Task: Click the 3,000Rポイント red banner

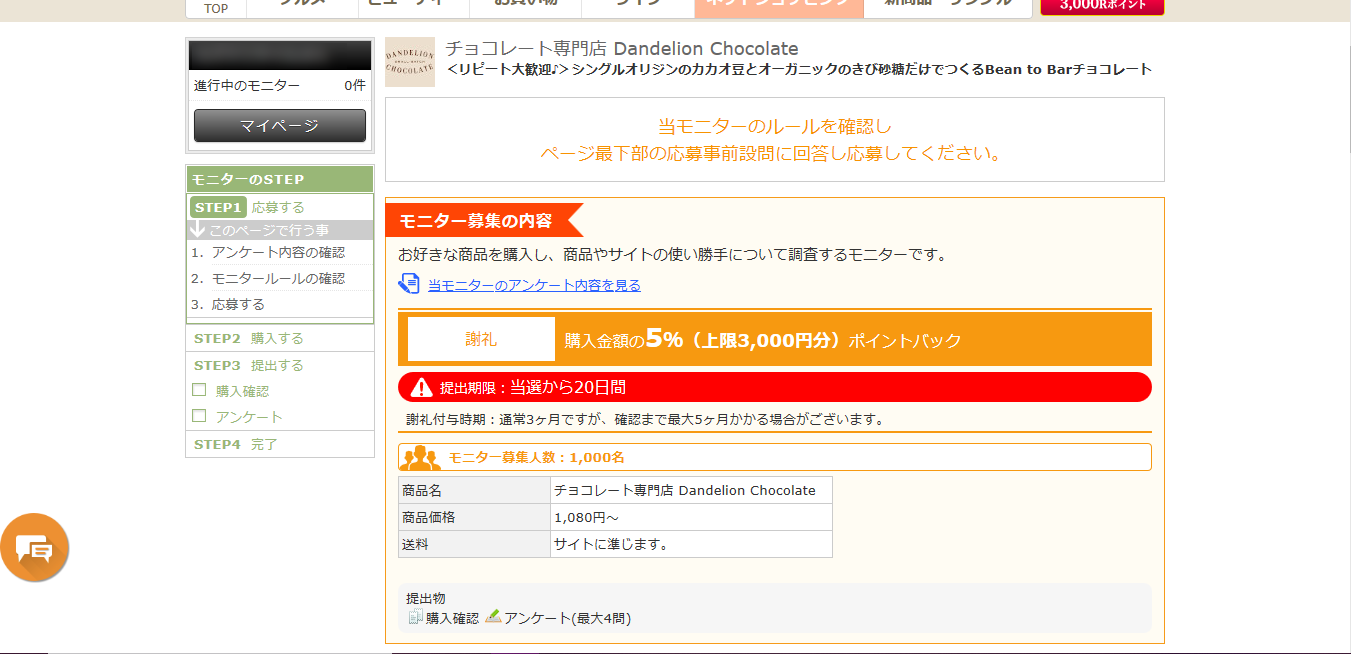Action: coord(1102,6)
